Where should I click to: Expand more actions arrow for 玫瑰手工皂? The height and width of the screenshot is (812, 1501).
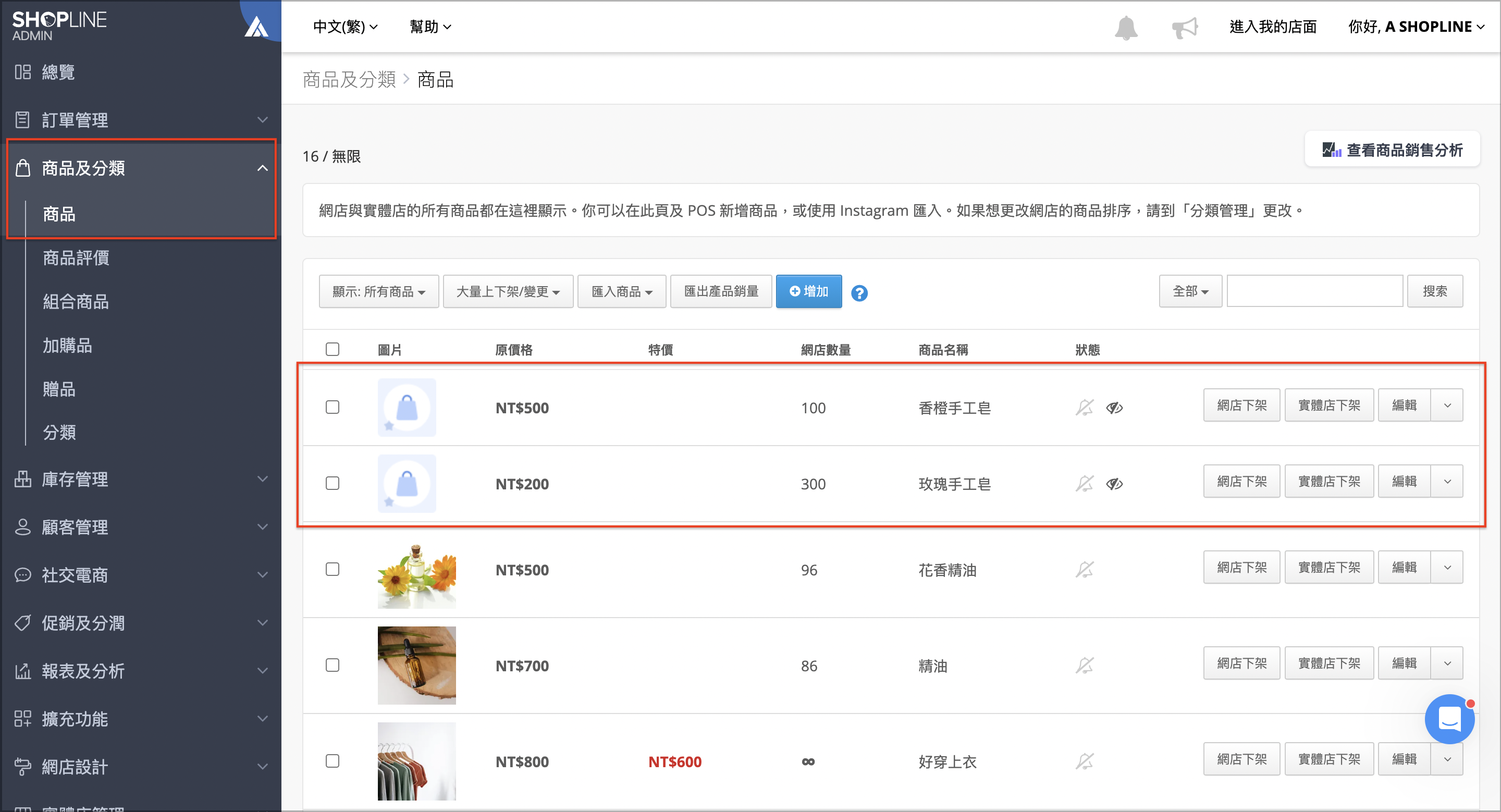(1447, 481)
